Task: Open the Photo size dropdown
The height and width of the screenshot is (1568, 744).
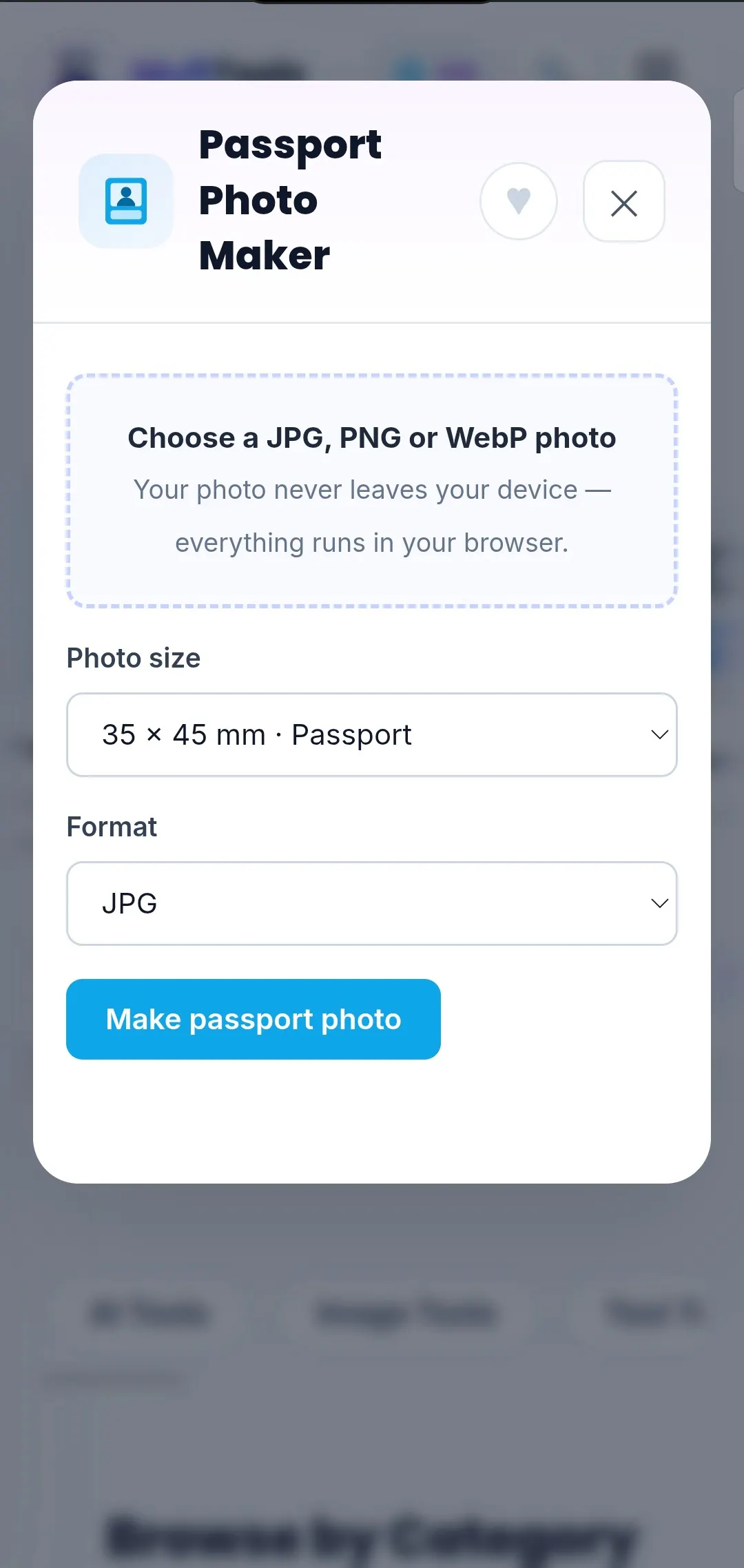Action: pyautogui.click(x=372, y=734)
